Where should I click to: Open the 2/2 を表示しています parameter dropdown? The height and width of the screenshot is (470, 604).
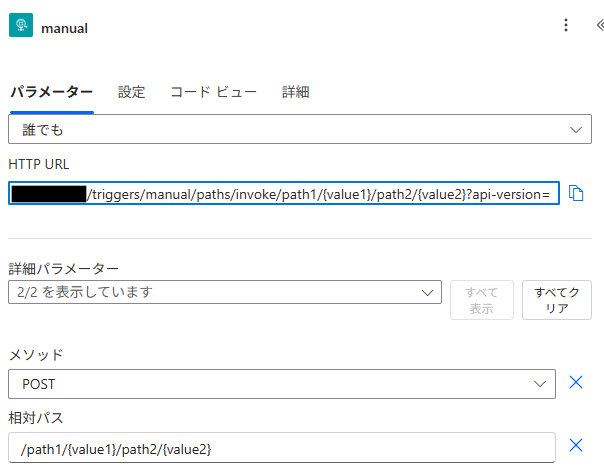pyautogui.click(x=225, y=292)
